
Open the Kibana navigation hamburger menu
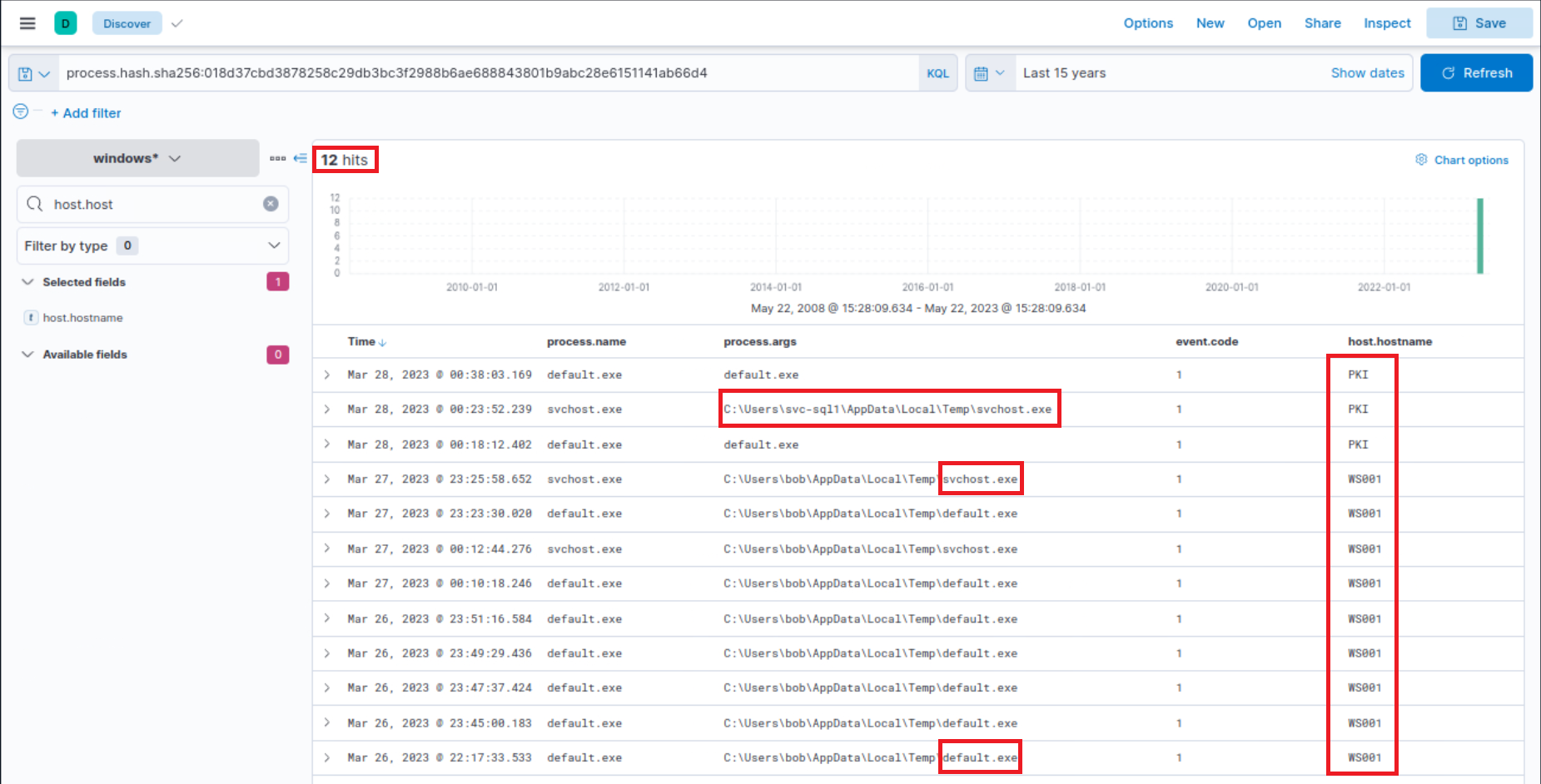click(27, 22)
